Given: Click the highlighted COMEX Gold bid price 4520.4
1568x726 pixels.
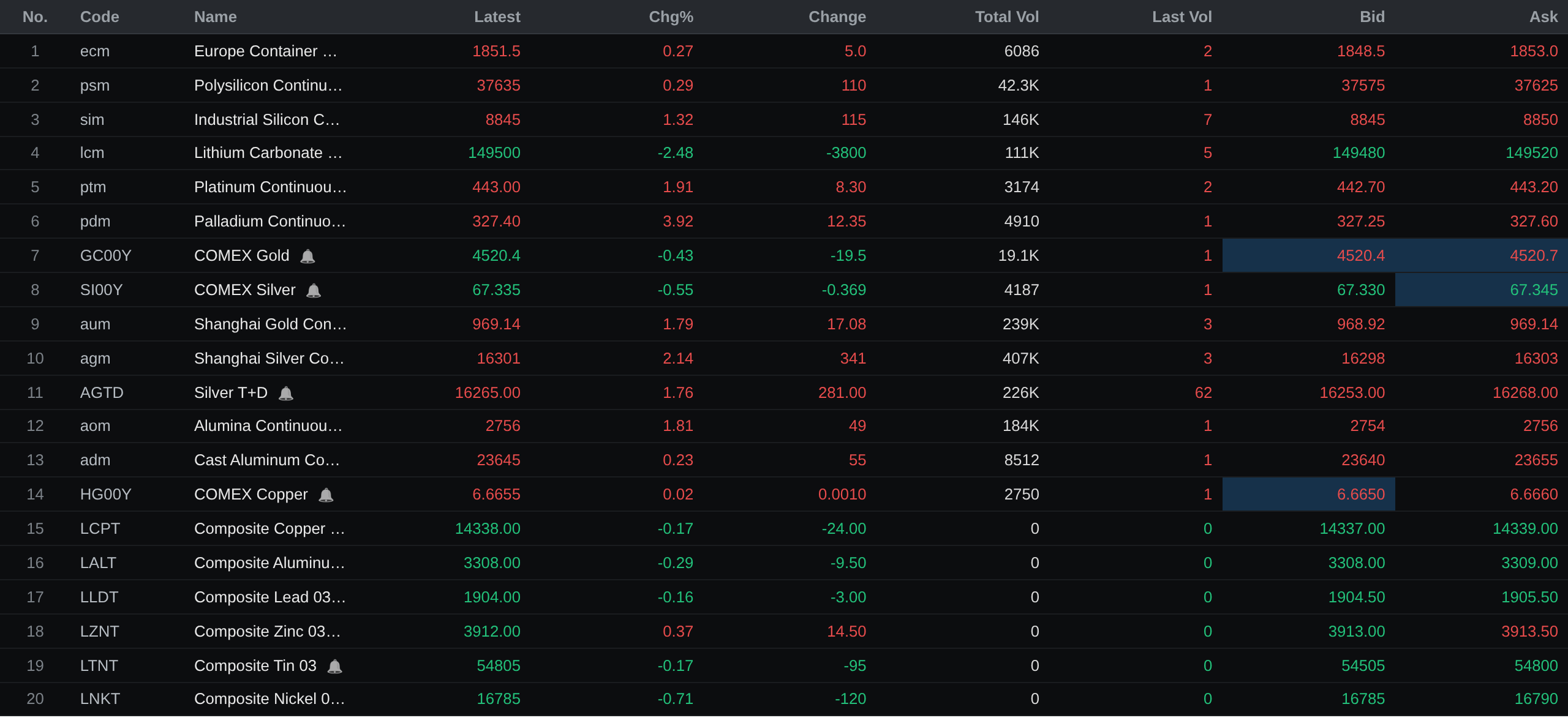Looking at the screenshot, I should point(1308,256).
